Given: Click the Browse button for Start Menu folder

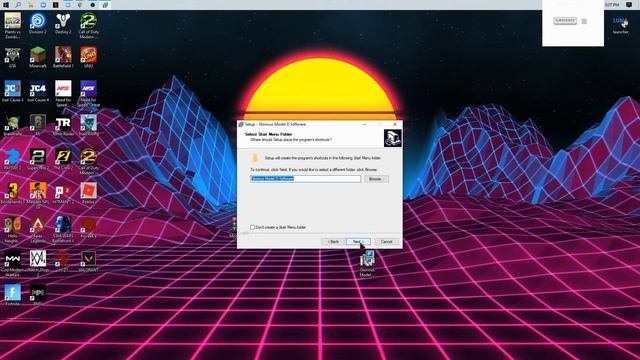Looking at the screenshot, I should click(x=376, y=179).
